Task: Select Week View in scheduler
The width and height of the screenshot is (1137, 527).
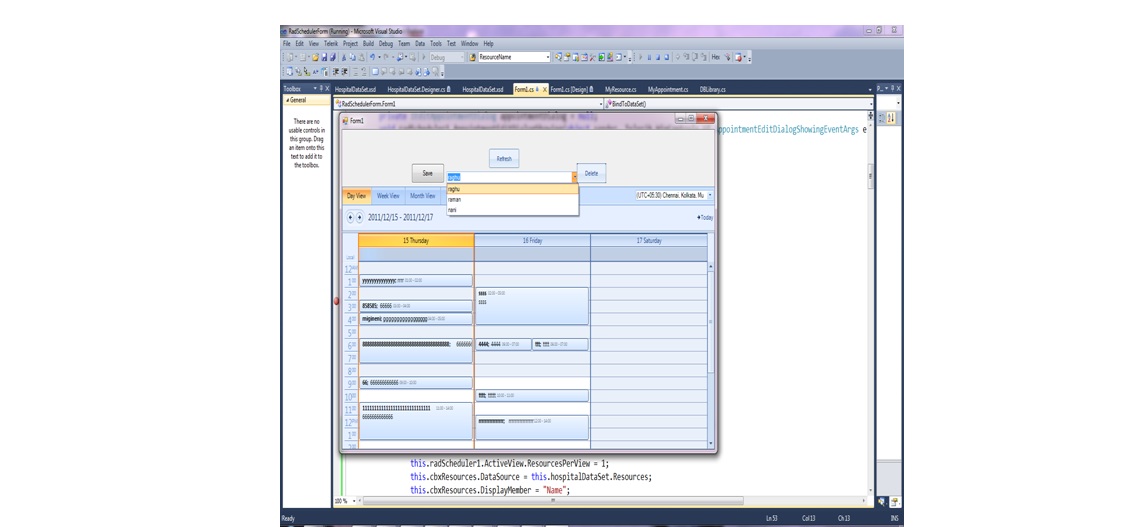Action: coord(388,196)
